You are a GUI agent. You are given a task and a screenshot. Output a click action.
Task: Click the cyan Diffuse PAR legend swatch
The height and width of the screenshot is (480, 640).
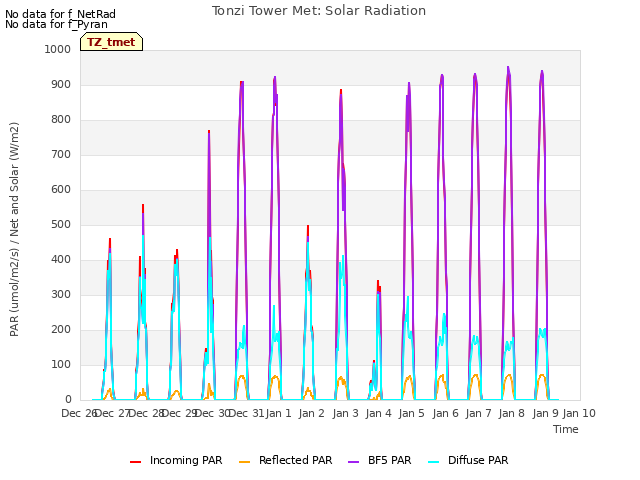[433, 462]
